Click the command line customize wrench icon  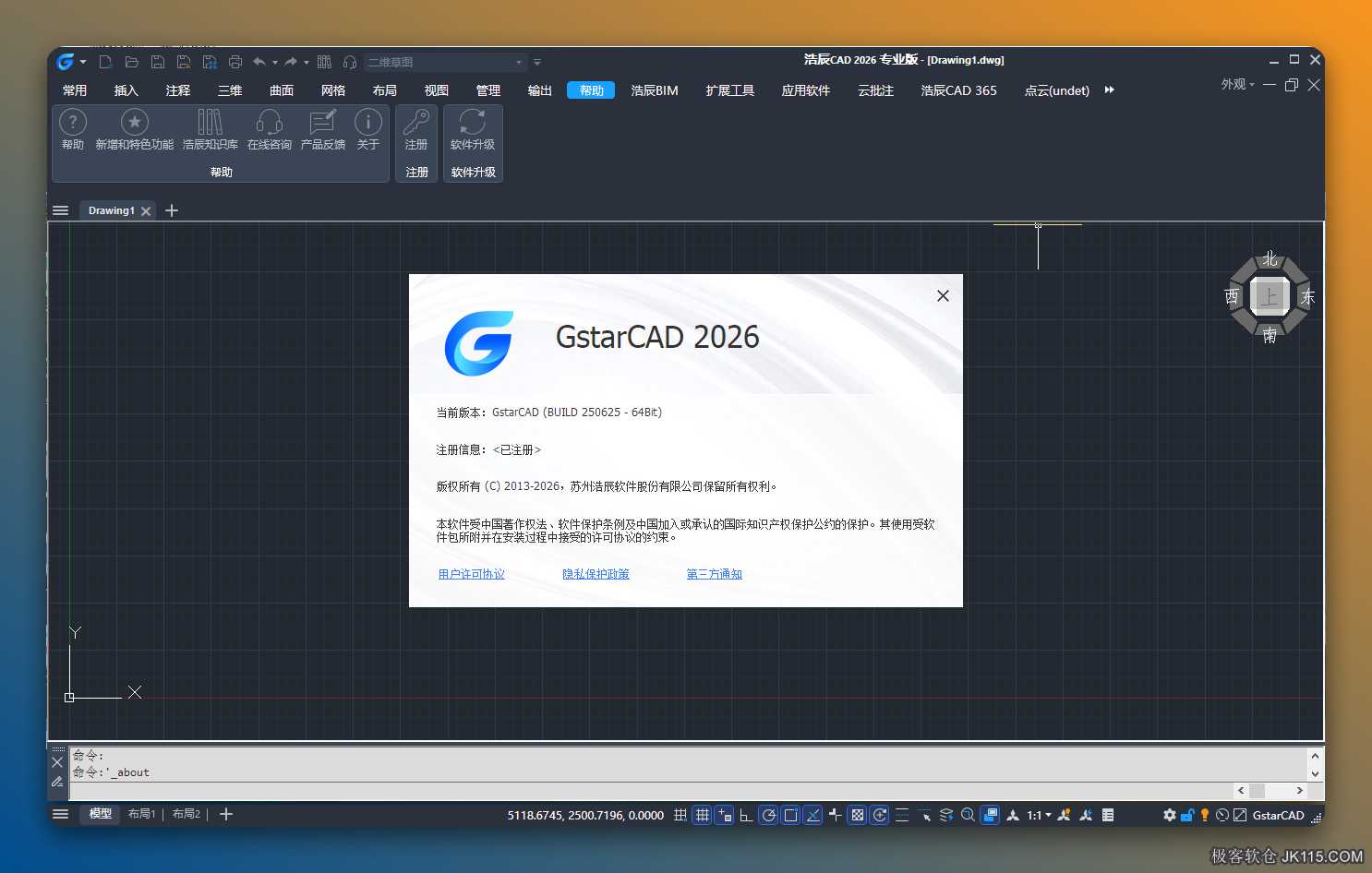point(57,782)
